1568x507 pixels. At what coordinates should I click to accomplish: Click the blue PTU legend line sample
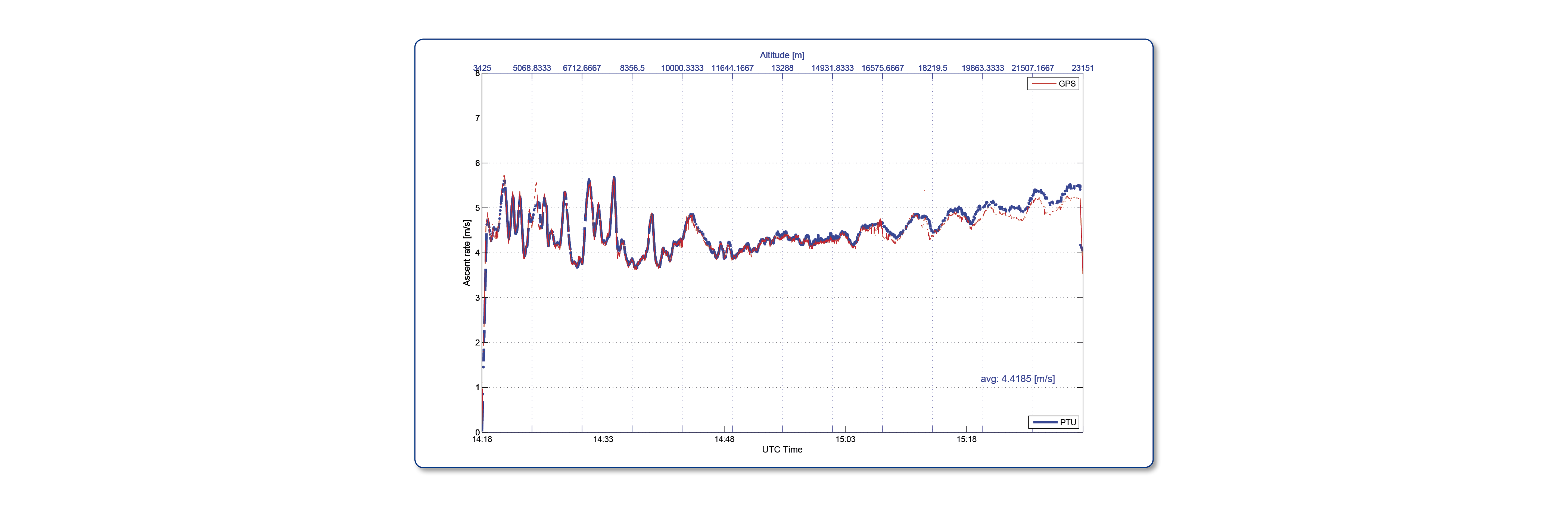tap(1045, 422)
